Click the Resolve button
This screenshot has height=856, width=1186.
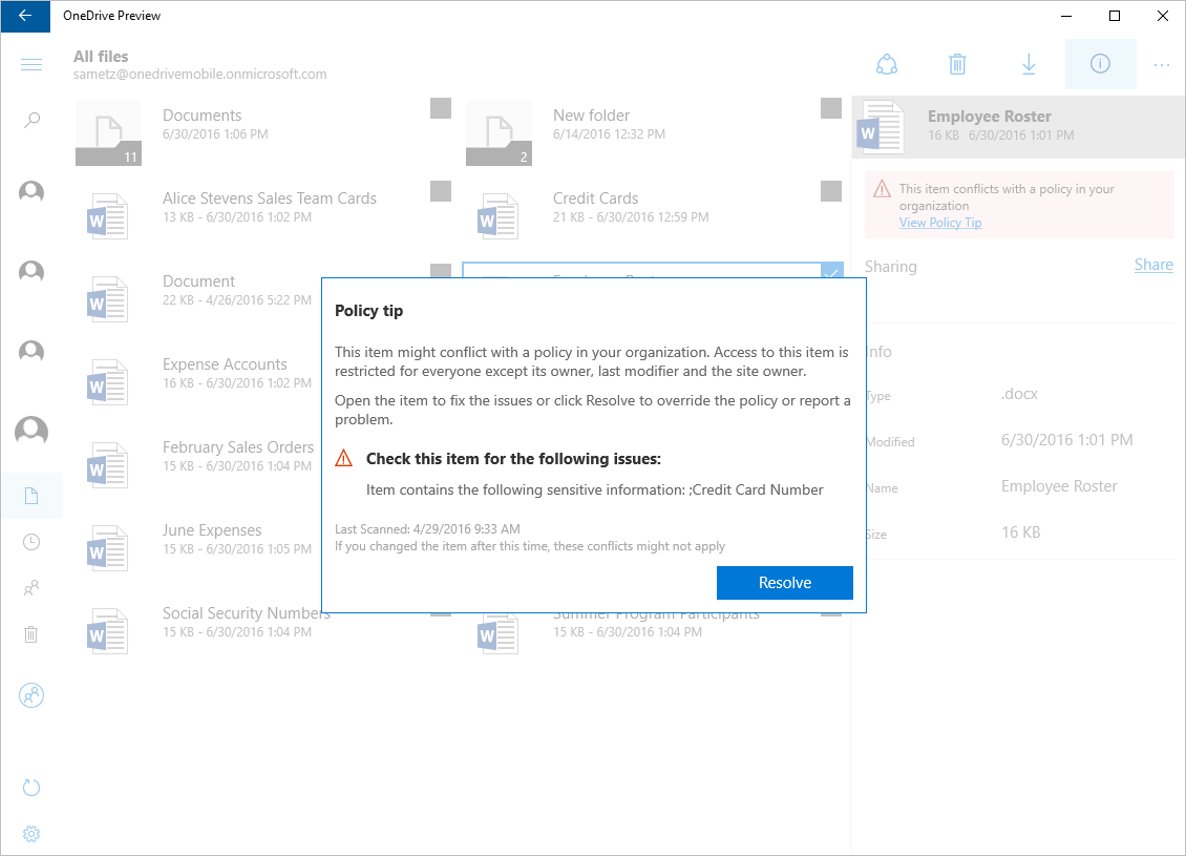[x=784, y=582]
